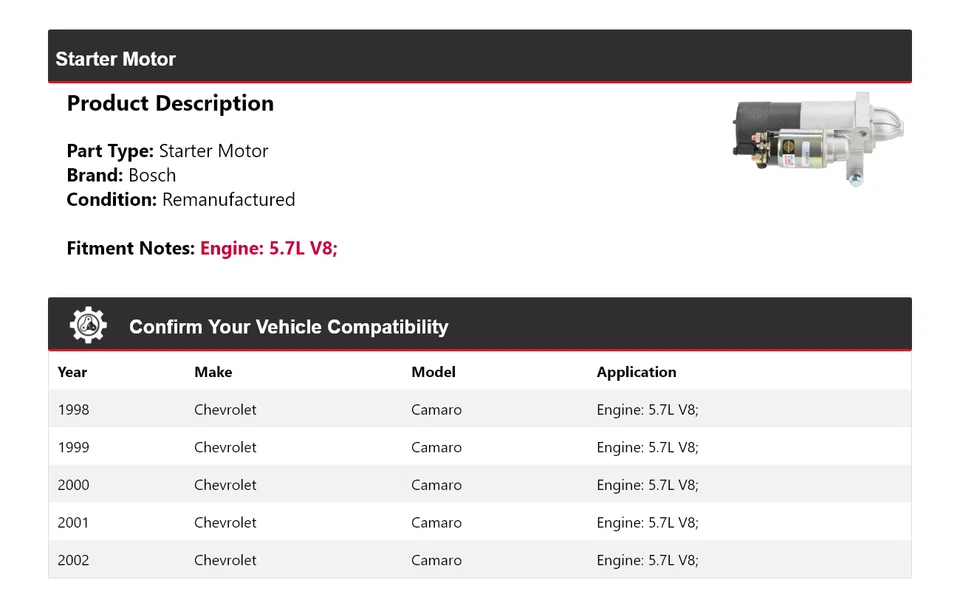Click the Application column header
Screen dimensions: 960x608
pyautogui.click(x=637, y=372)
